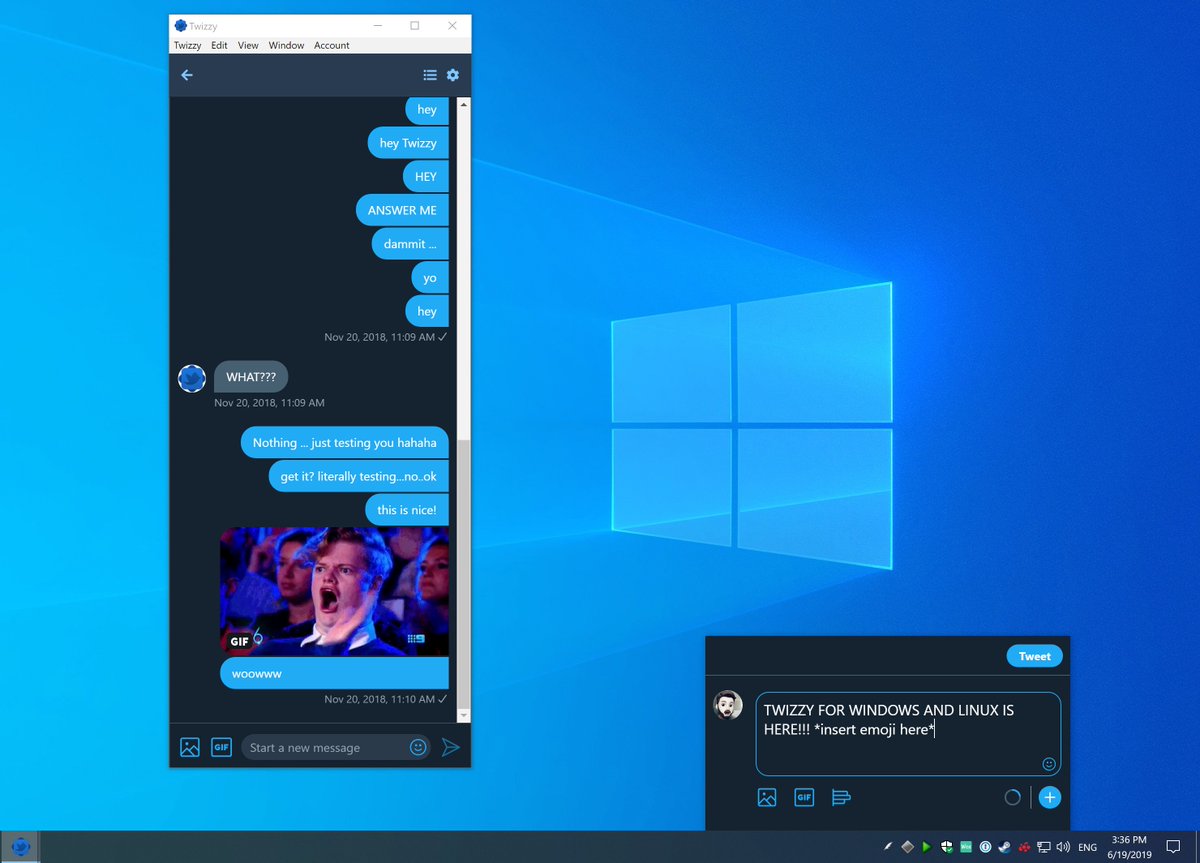Click the 'WHAT???' reply bubble

[x=251, y=377]
